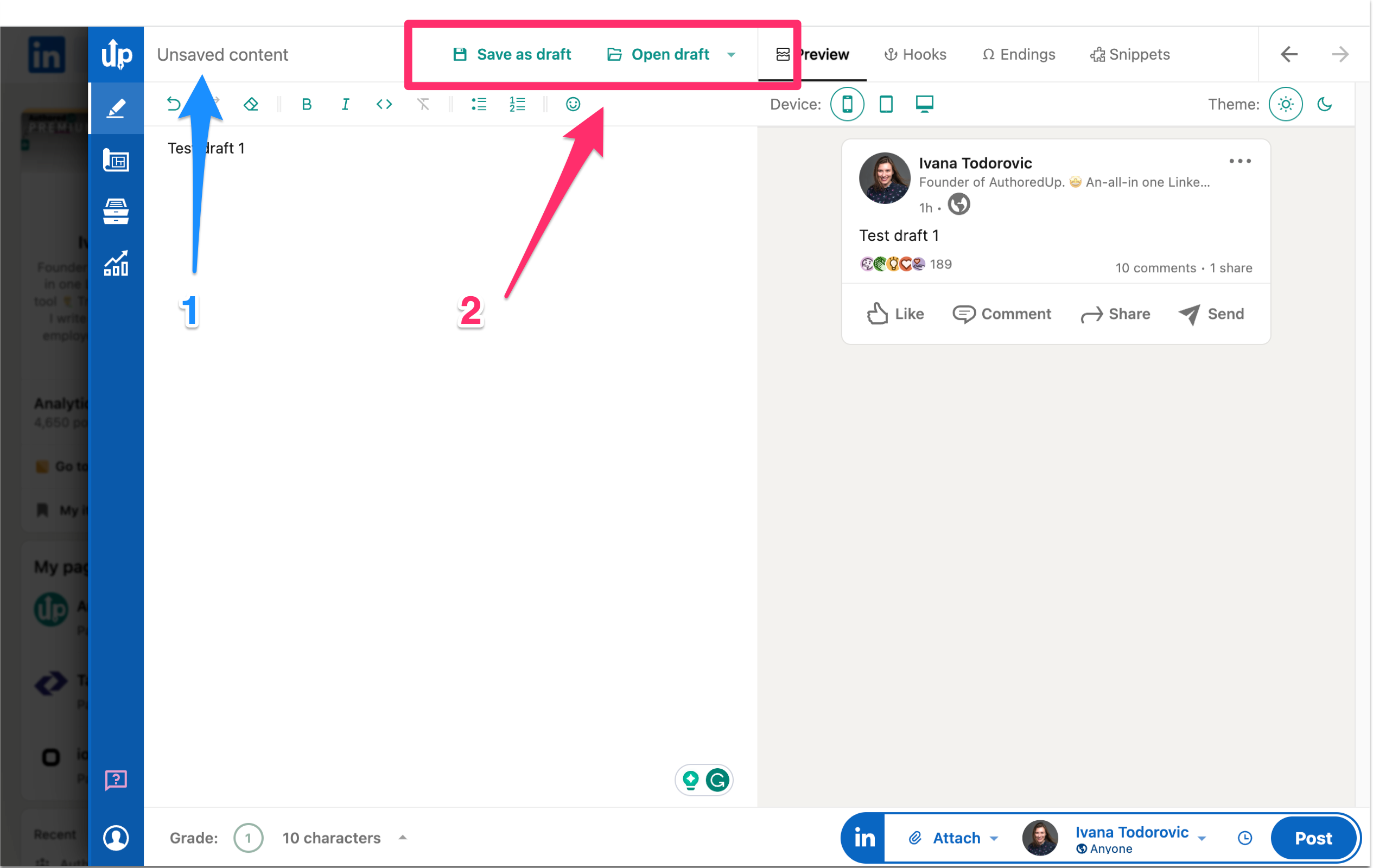
Task: Open the Snippets tab
Action: click(1129, 54)
